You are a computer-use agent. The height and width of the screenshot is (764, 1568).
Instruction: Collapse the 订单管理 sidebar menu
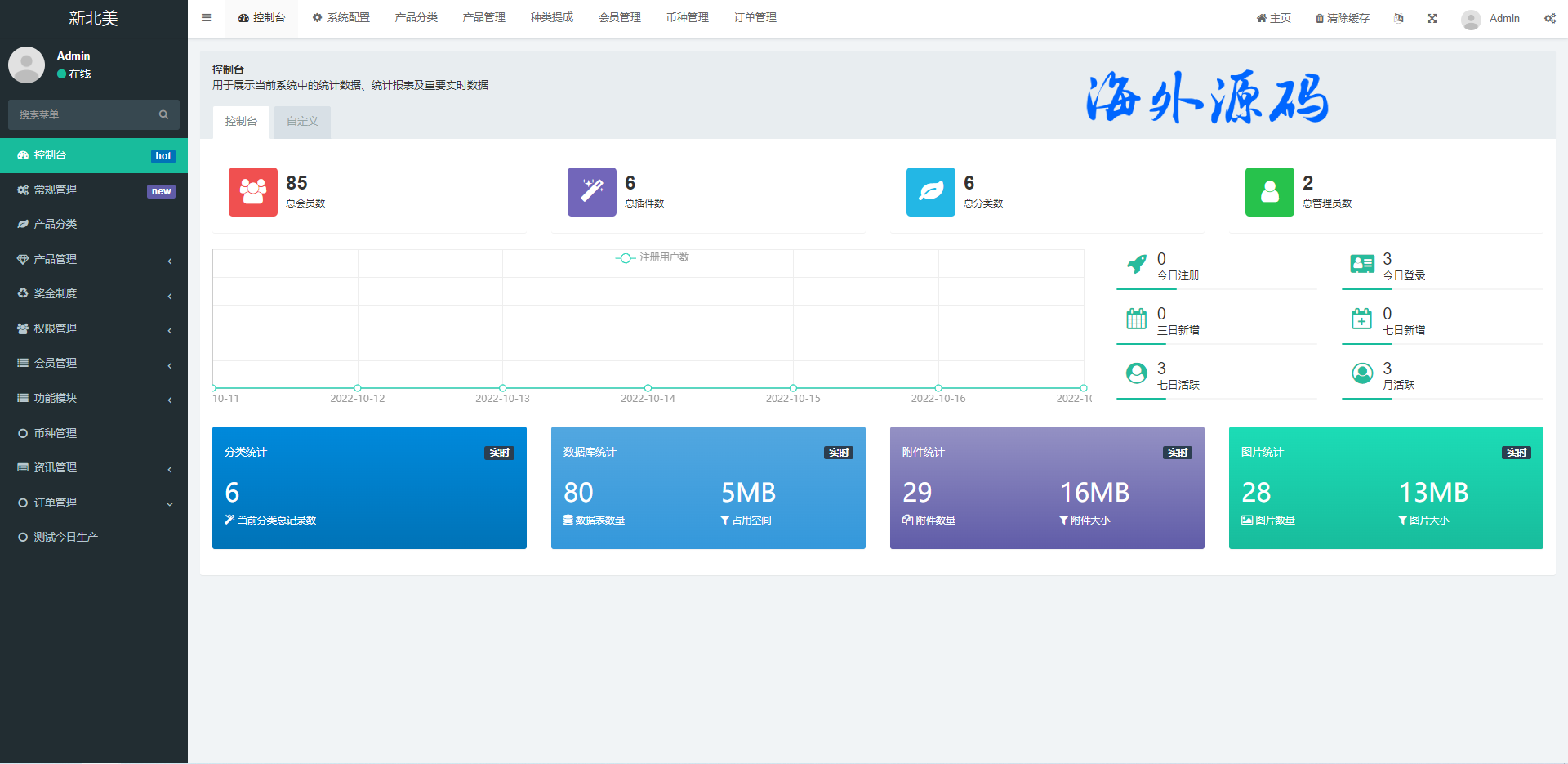click(x=94, y=503)
